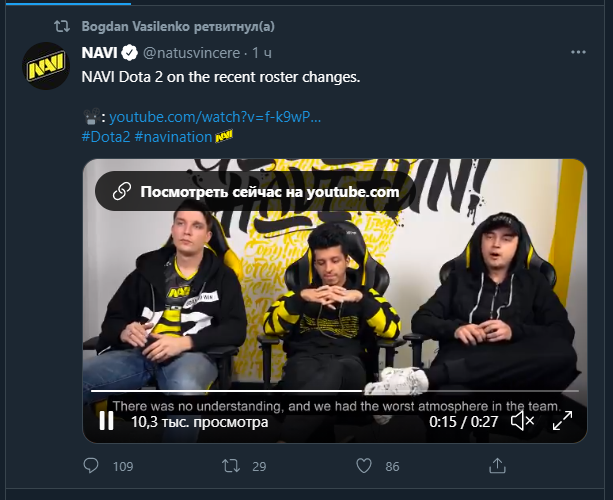Image resolution: width=613 pixels, height=500 pixels.
Task: Open the @natusvincere handle
Action: [191, 52]
